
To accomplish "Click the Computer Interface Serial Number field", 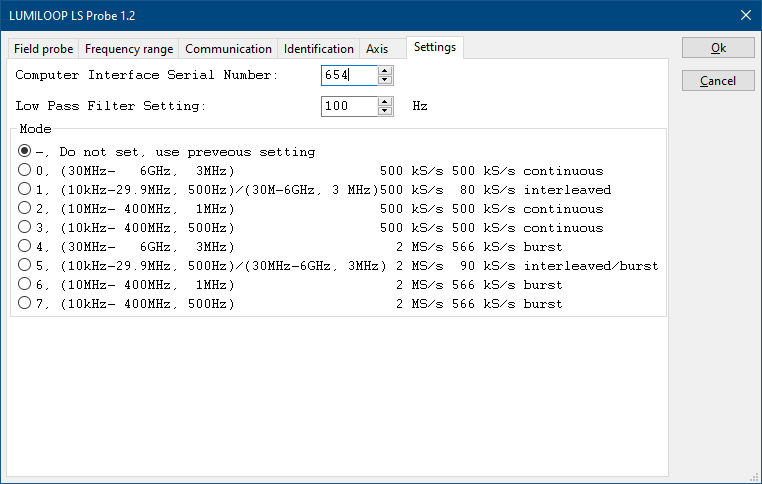I will 349,76.
